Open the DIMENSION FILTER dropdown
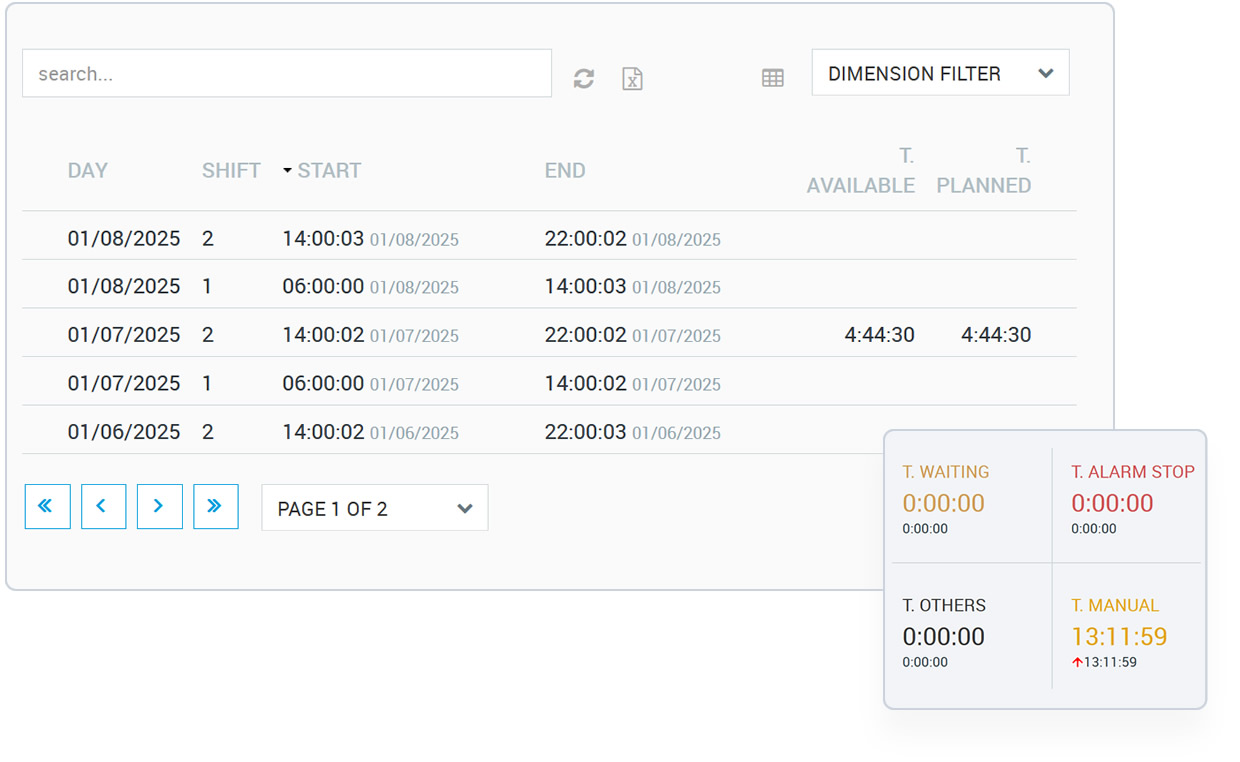 click(x=941, y=73)
